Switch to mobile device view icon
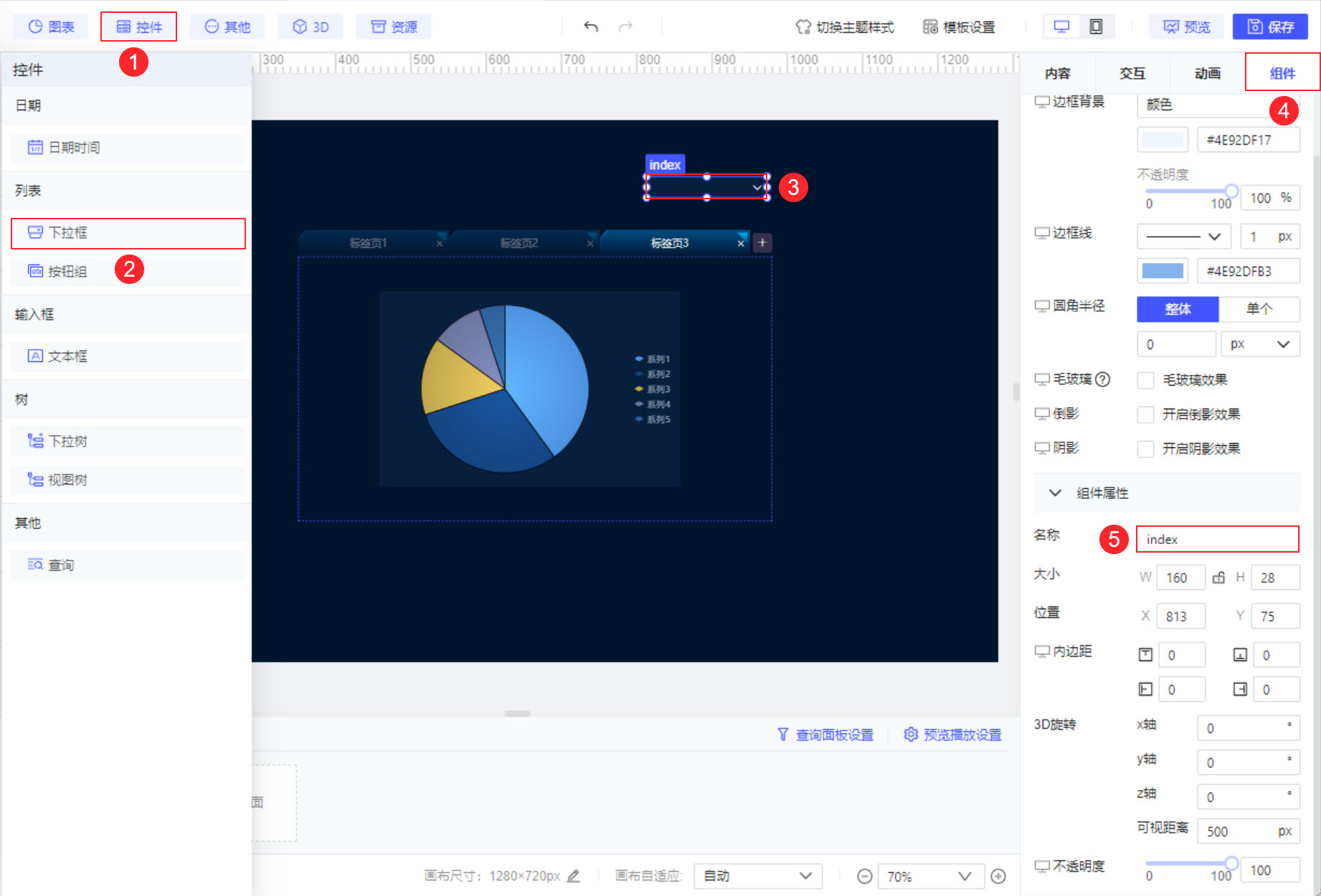 pos(1096,27)
